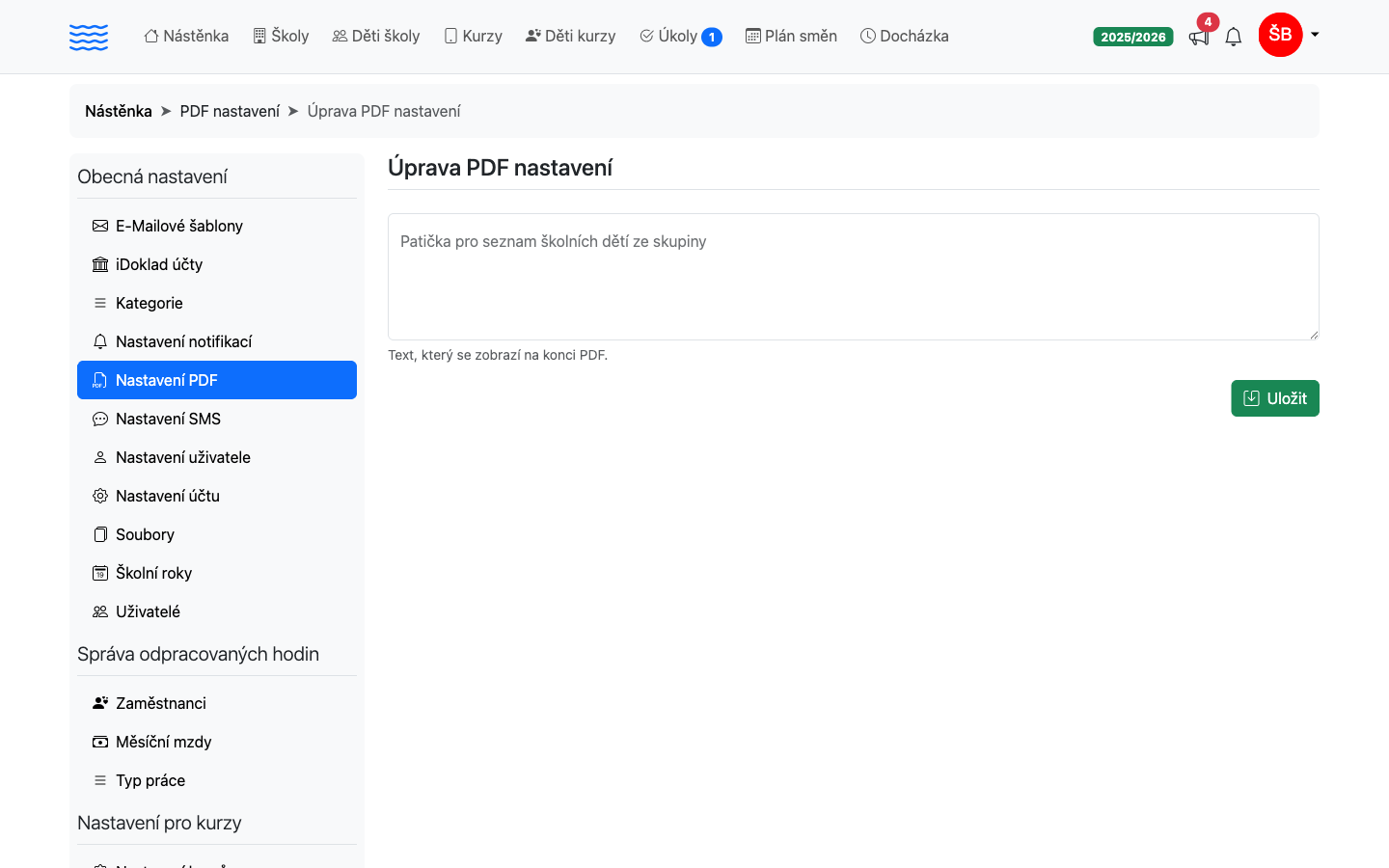The height and width of the screenshot is (868, 1389).
Task: Go to Plán směn in navbar
Action: click(791, 37)
